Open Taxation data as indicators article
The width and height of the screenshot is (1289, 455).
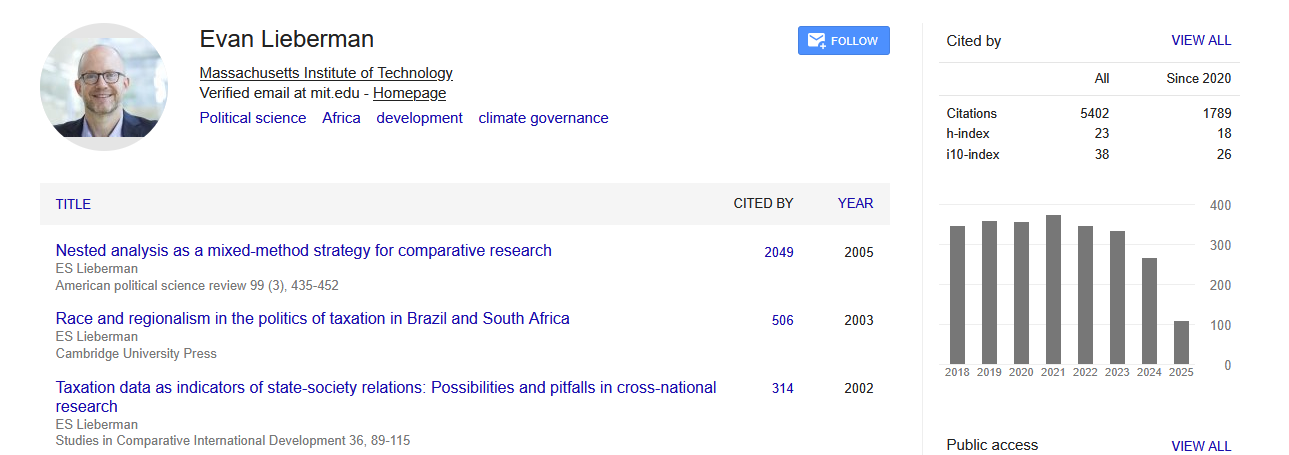386,397
